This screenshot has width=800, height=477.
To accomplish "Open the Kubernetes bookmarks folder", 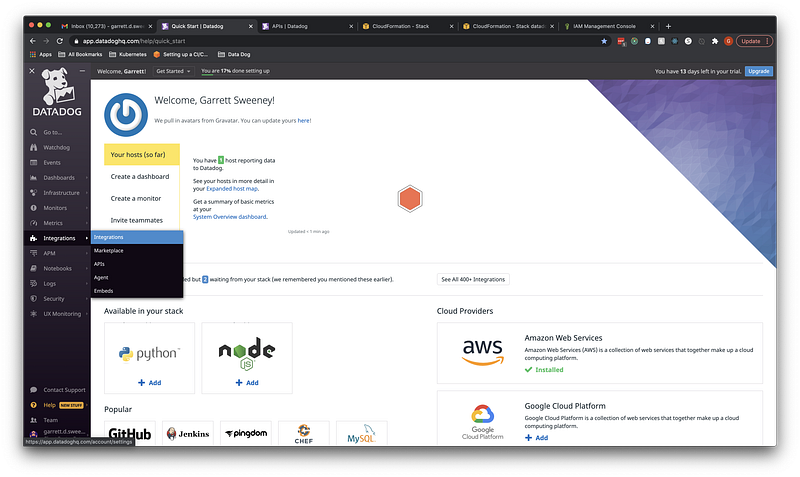I will click(x=128, y=54).
